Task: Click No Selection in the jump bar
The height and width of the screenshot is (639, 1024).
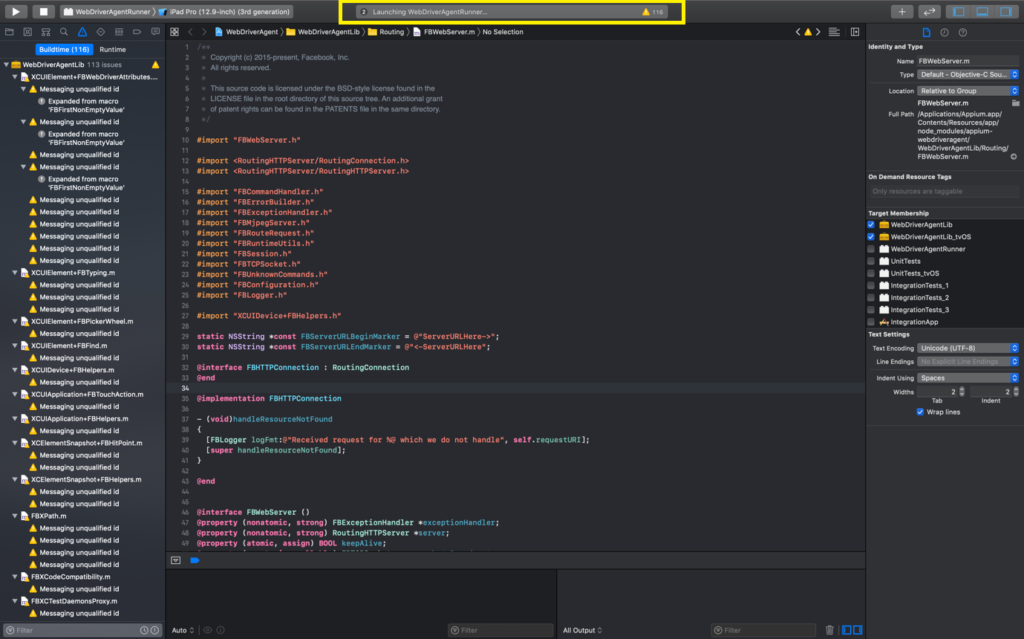Action: click(x=503, y=32)
